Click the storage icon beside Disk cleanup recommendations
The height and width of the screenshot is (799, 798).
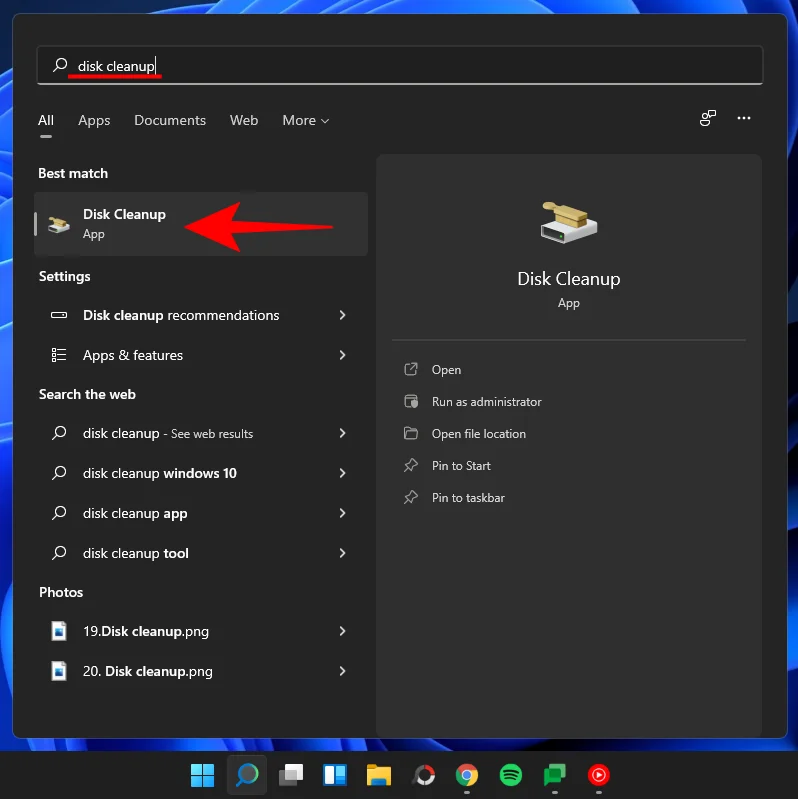tap(59, 315)
